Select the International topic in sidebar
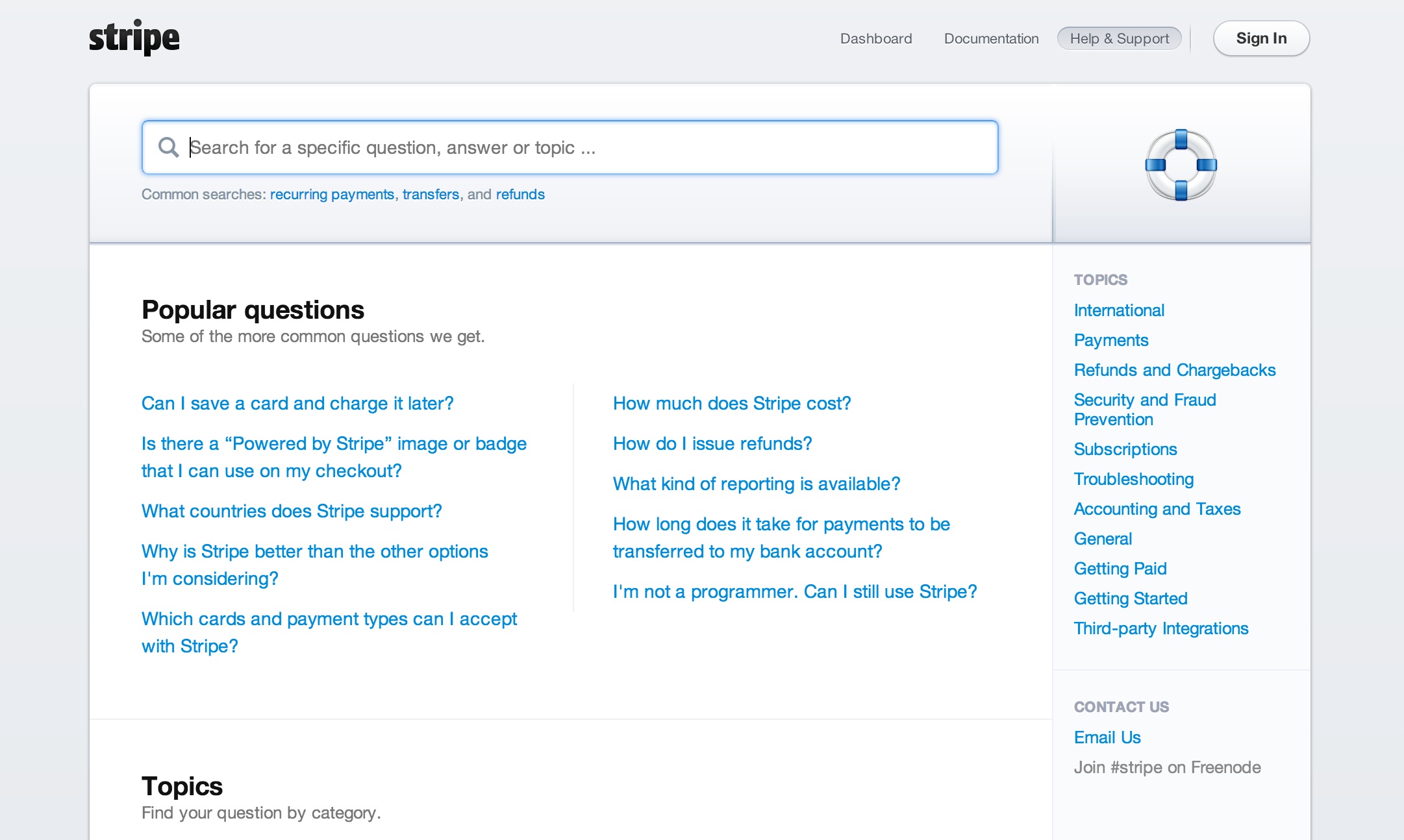Screen dimensions: 1404x840 [1119, 310]
